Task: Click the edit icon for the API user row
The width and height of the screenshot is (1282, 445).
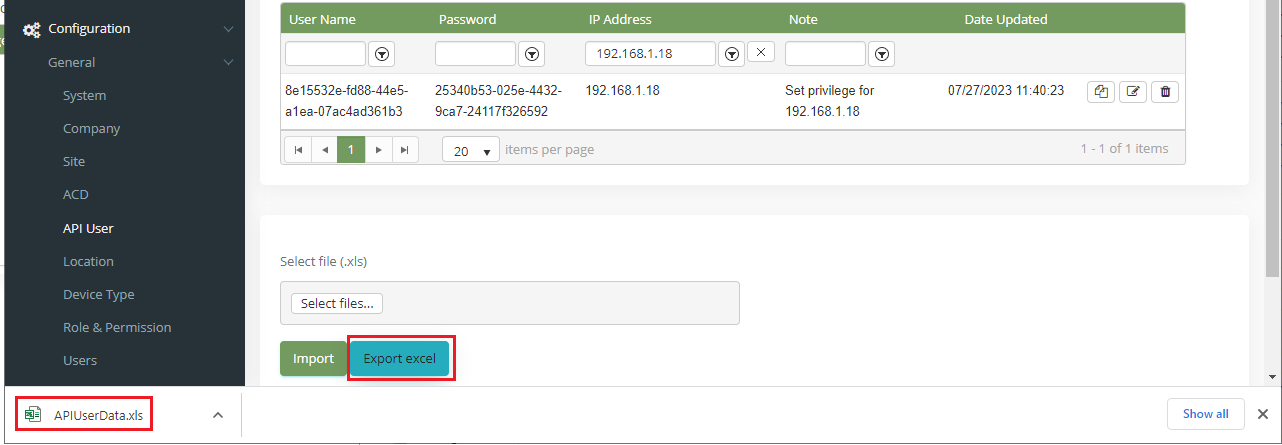Action: coord(1133,92)
